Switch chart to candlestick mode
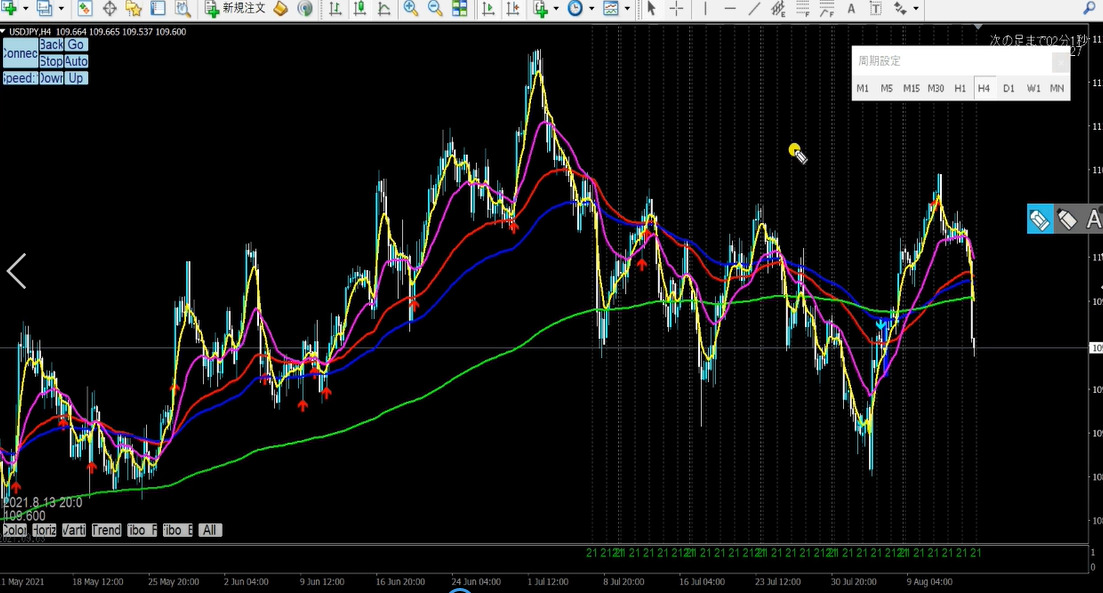This screenshot has width=1103, height=593. coord(358,9)
